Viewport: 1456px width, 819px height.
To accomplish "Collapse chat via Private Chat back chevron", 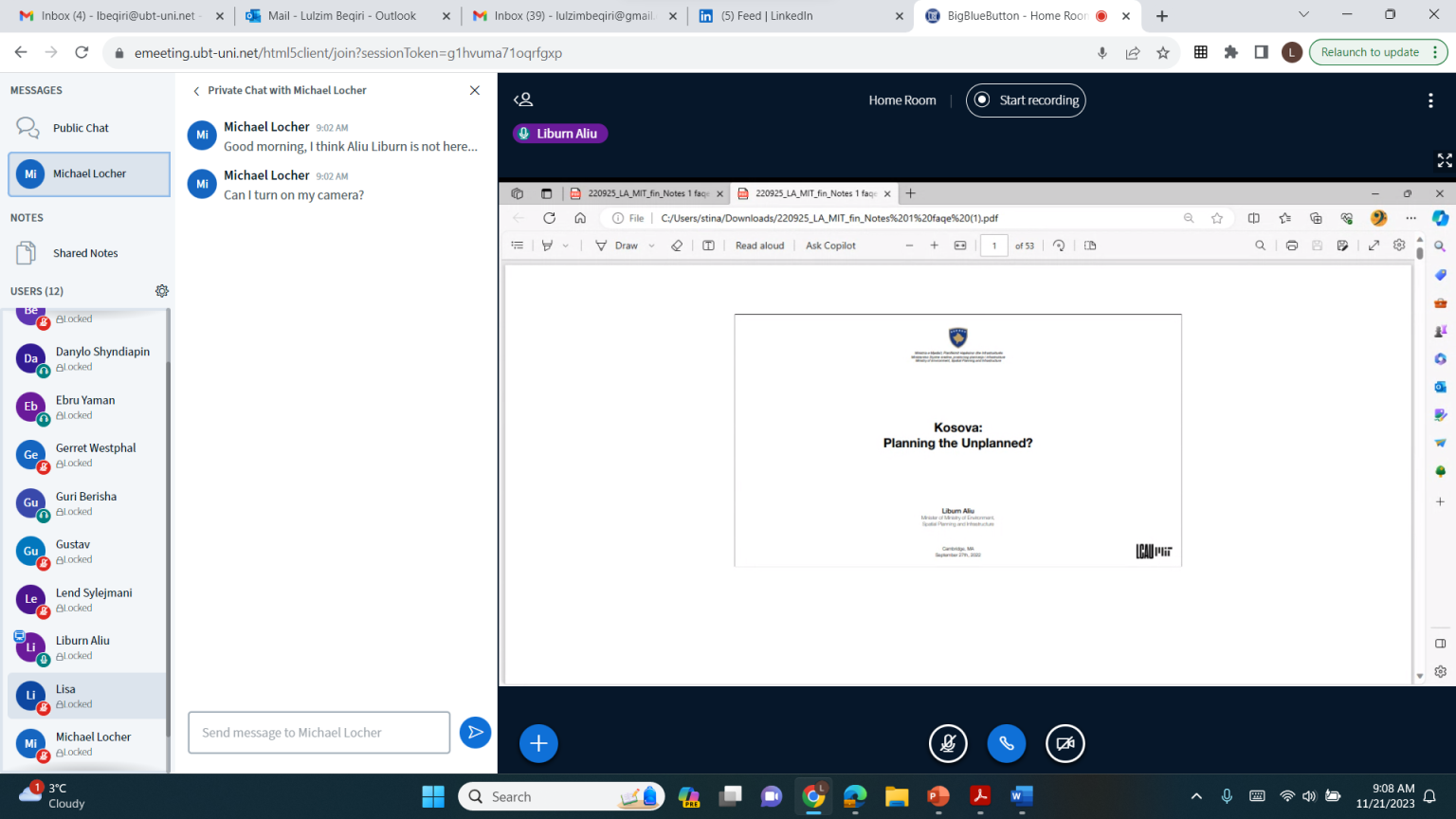I will point(196,91).
